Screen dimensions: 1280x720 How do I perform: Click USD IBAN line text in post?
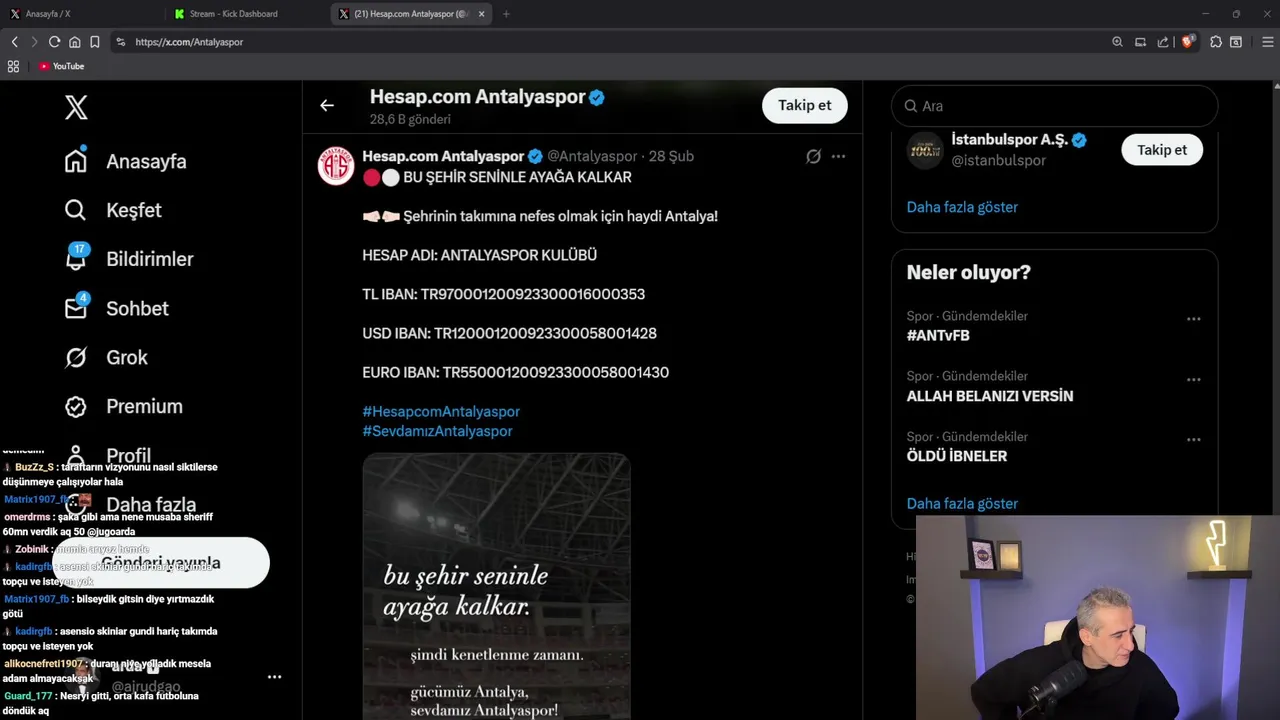pos(509,333)
